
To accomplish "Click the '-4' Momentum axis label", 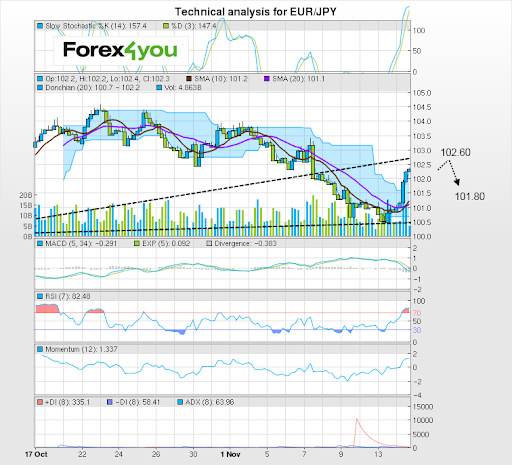I will tap(417, 396).
